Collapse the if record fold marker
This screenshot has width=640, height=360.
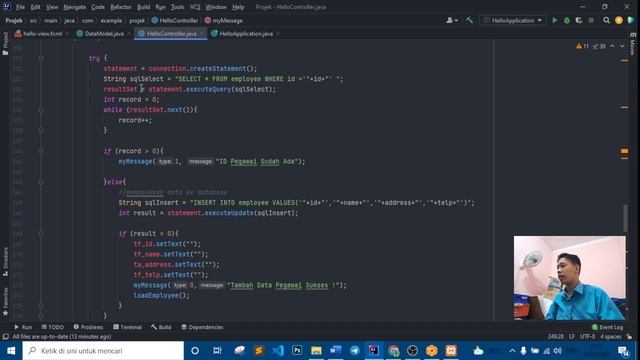point(41,151)
